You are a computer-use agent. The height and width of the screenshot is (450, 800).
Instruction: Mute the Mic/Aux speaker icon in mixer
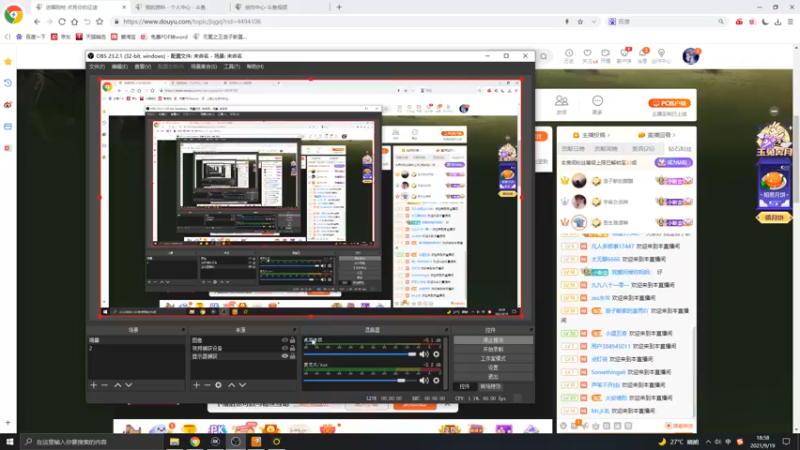424,380
